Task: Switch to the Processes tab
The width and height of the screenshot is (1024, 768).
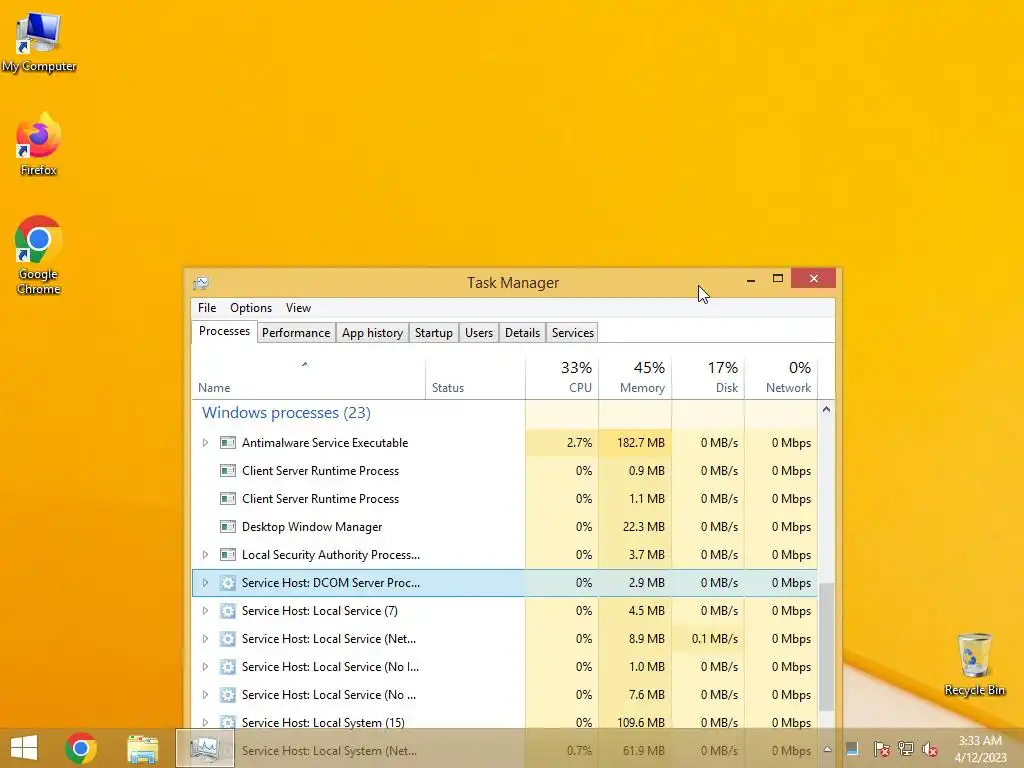Action: 224,332
